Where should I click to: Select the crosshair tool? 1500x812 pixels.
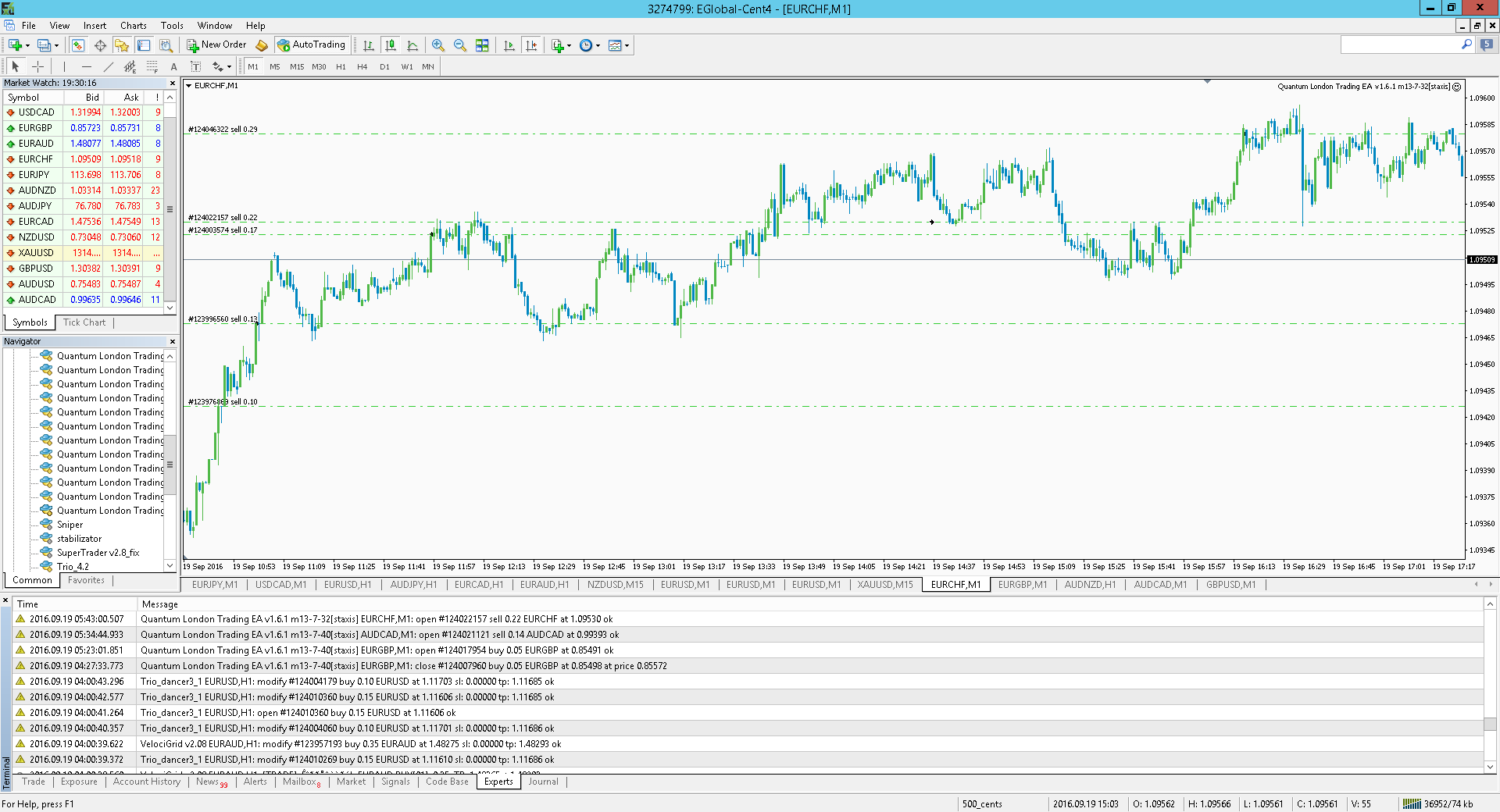(37, 66)
